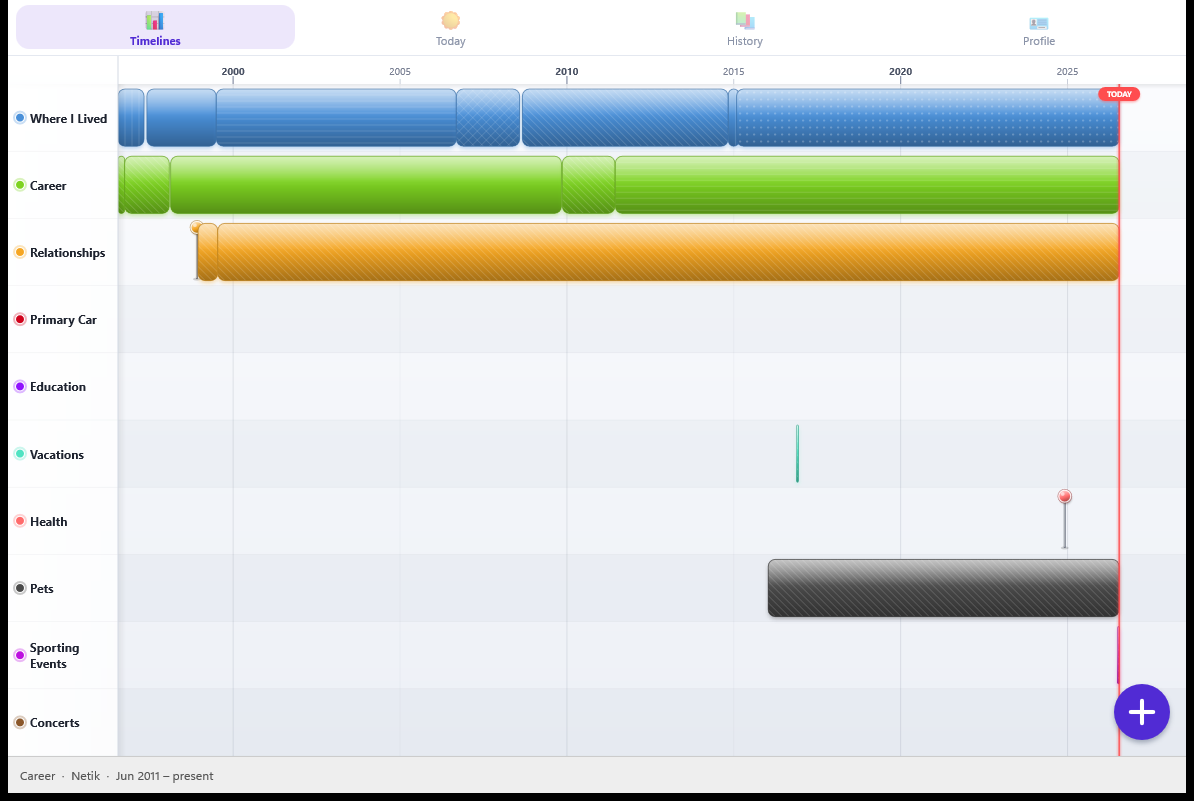The image size is (1194, 801).
Task: Click the red dot beside Primary Car
Action: tap(21, 319)
